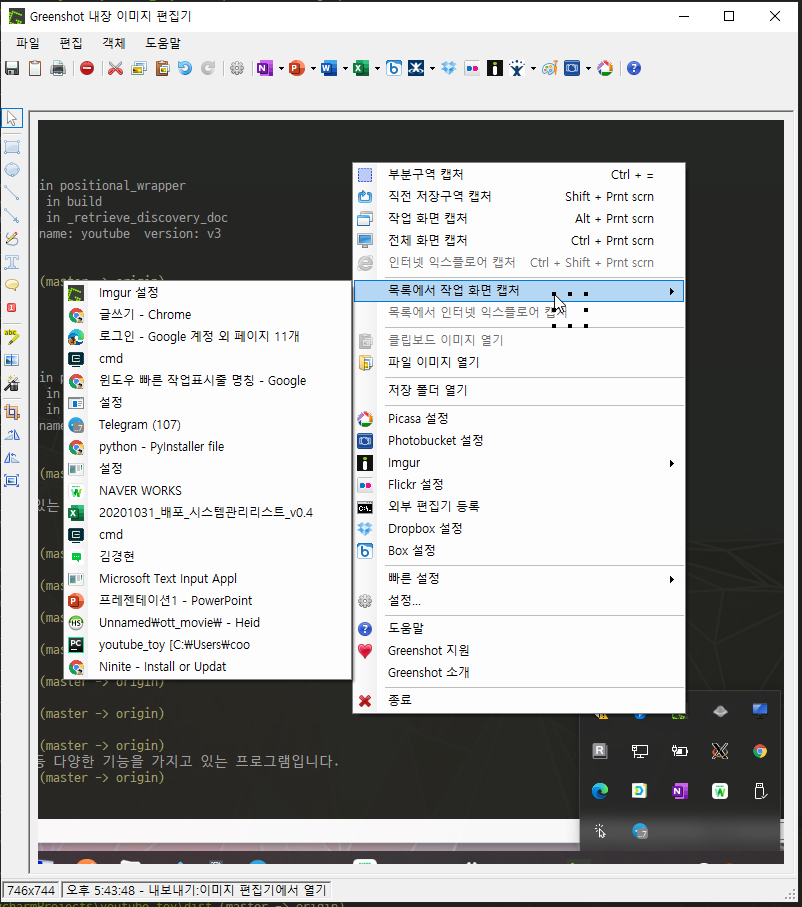Open the 객체 menu
802x907 pixels.
click(113, 43)
